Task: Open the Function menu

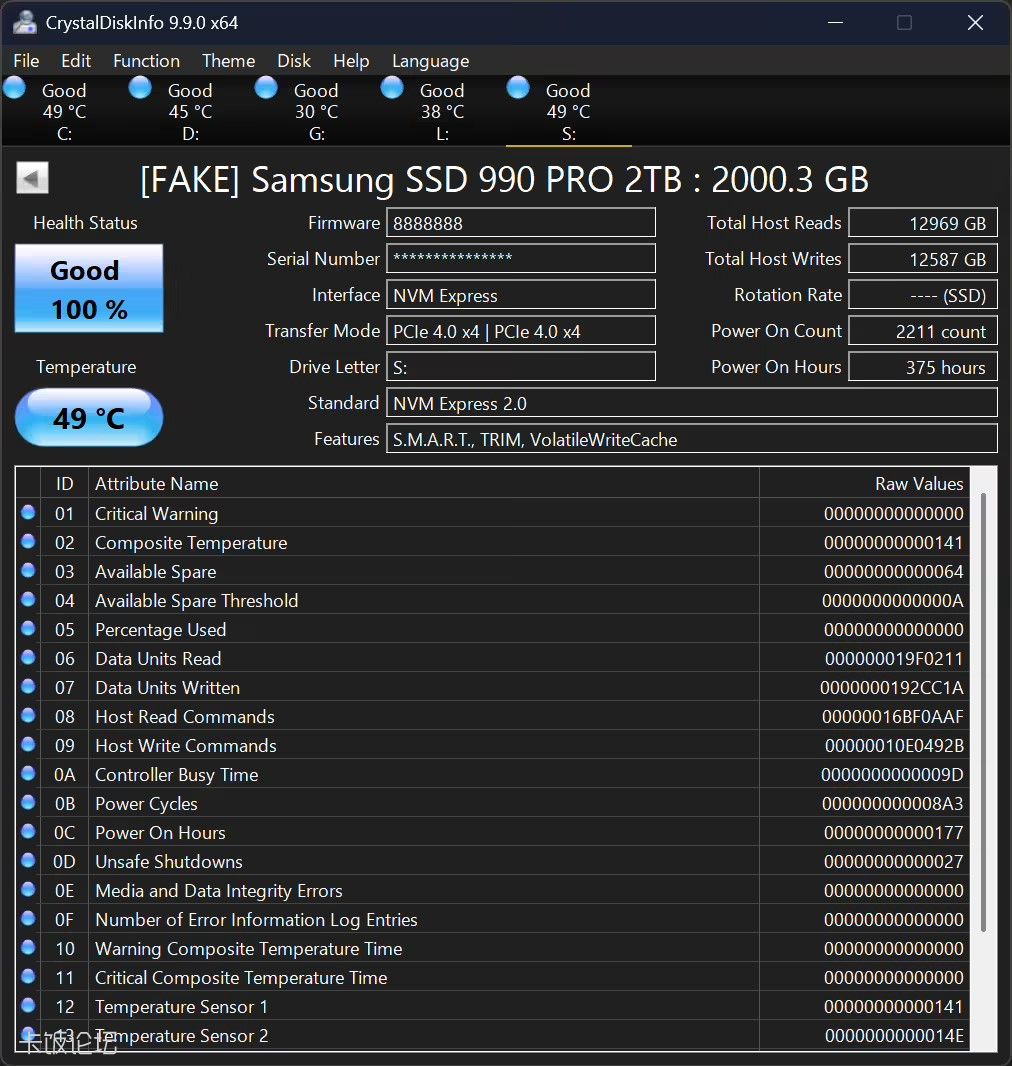Action: tap(146, 61)
